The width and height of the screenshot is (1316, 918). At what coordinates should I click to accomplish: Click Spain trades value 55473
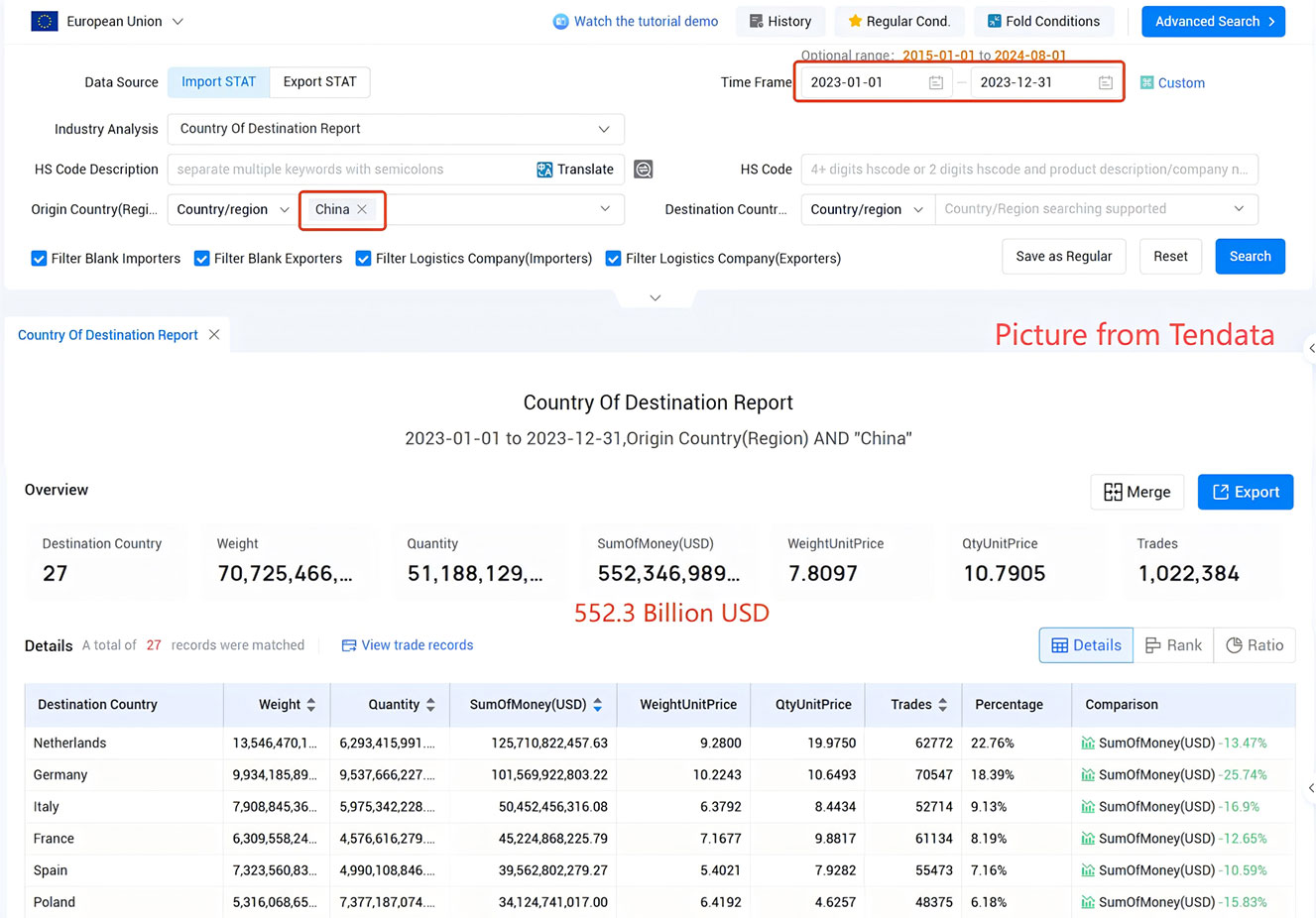[x=934, y=870]
